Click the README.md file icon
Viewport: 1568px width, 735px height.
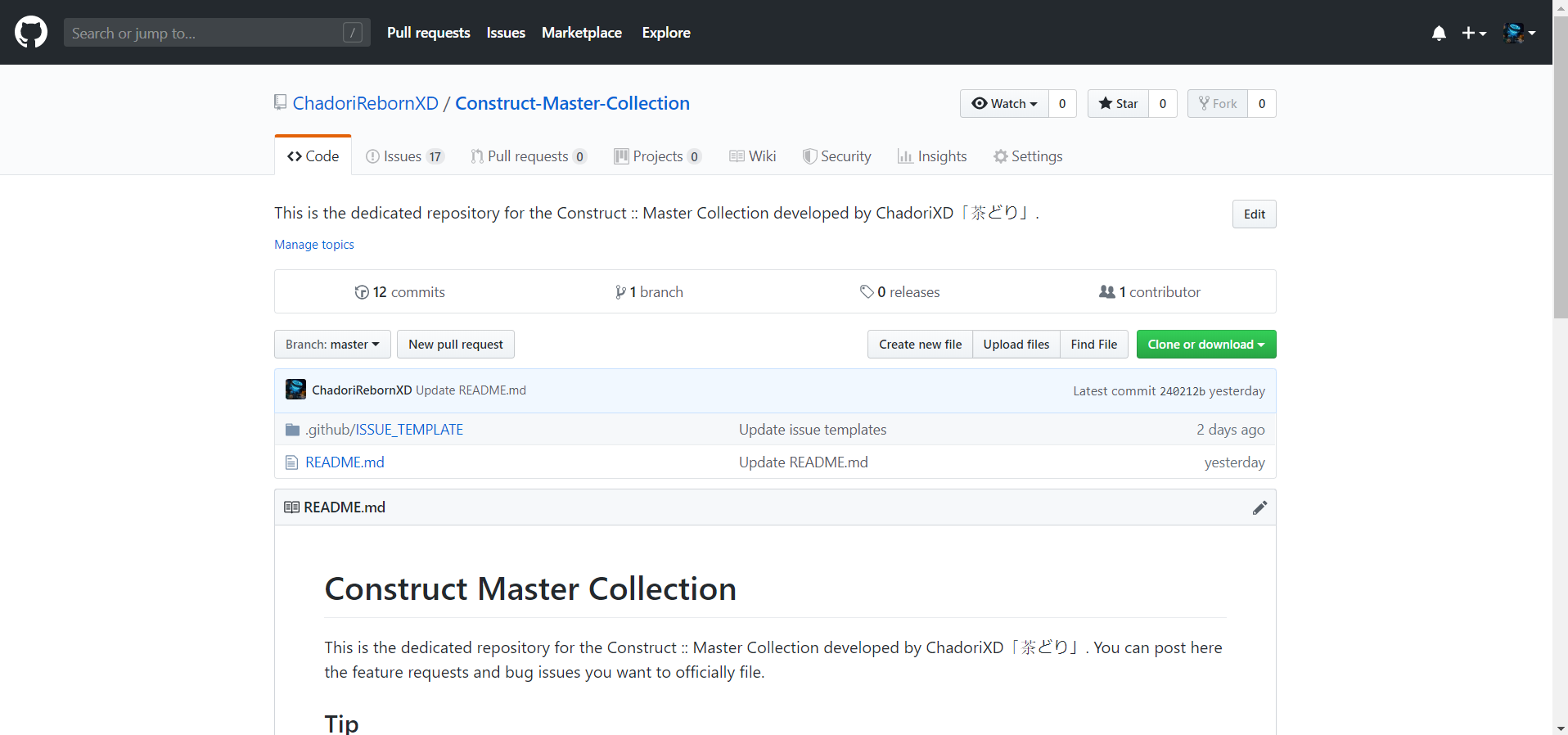coord(291,462)
